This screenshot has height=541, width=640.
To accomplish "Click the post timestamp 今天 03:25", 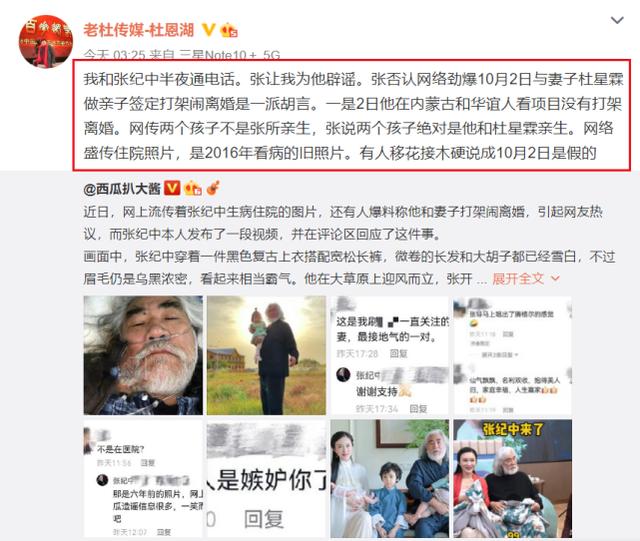I will click(114, 55).
